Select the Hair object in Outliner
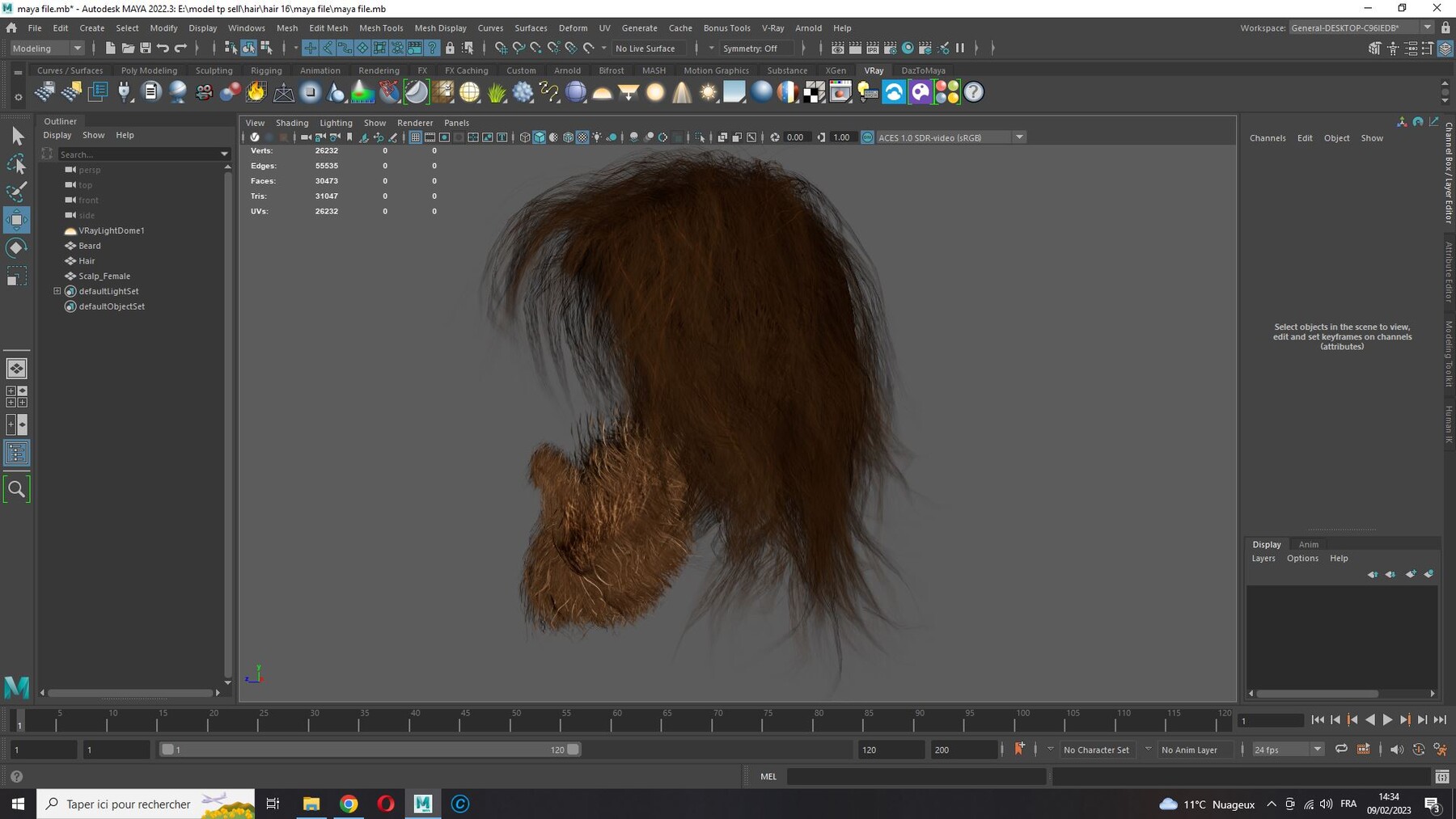Image resolution: width=1456 pixels, height=819 pixels. pos(87,260)
